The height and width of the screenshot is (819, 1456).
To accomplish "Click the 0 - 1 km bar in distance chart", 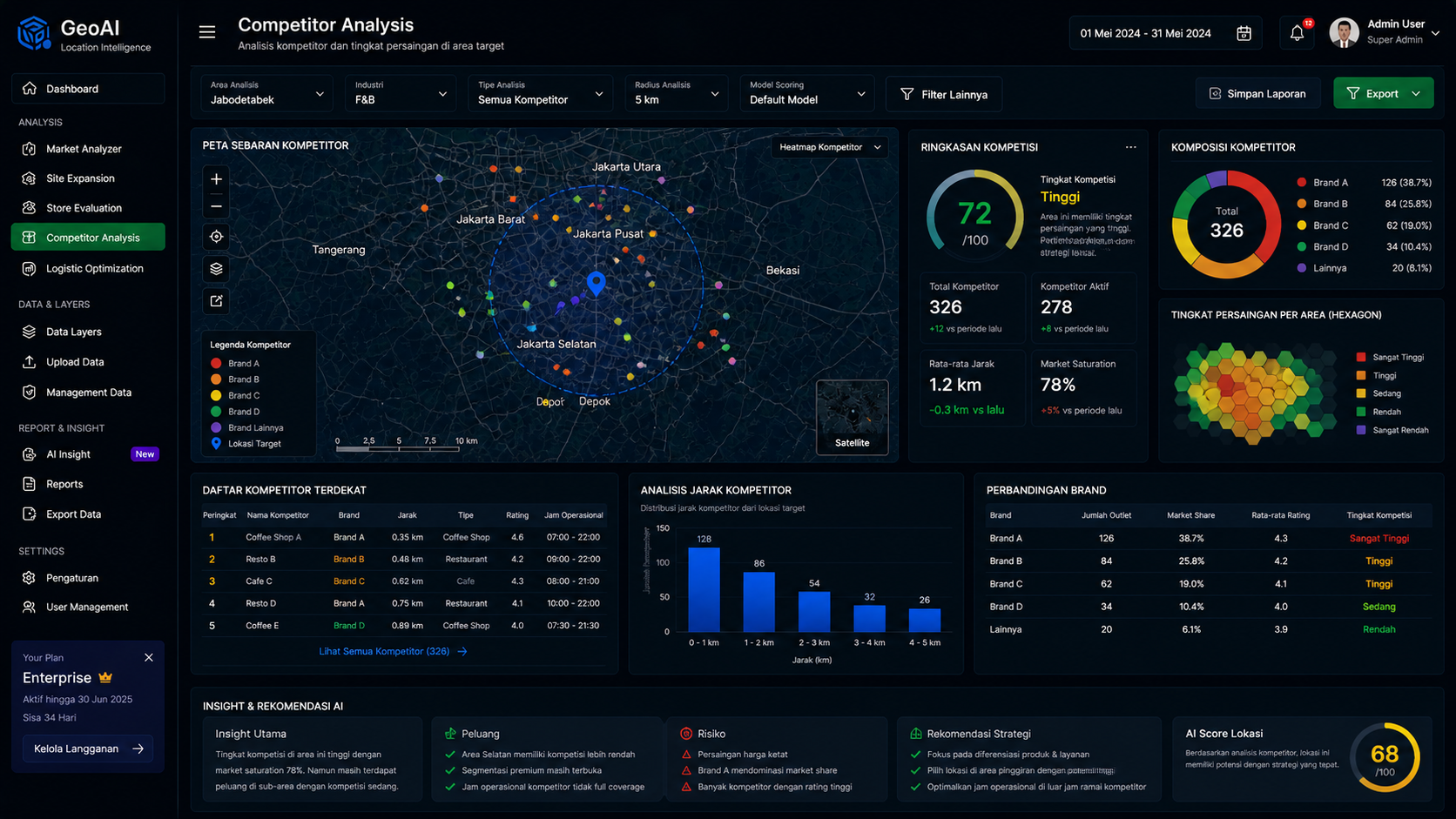I will pyautogui.click(x=704, y=589).
